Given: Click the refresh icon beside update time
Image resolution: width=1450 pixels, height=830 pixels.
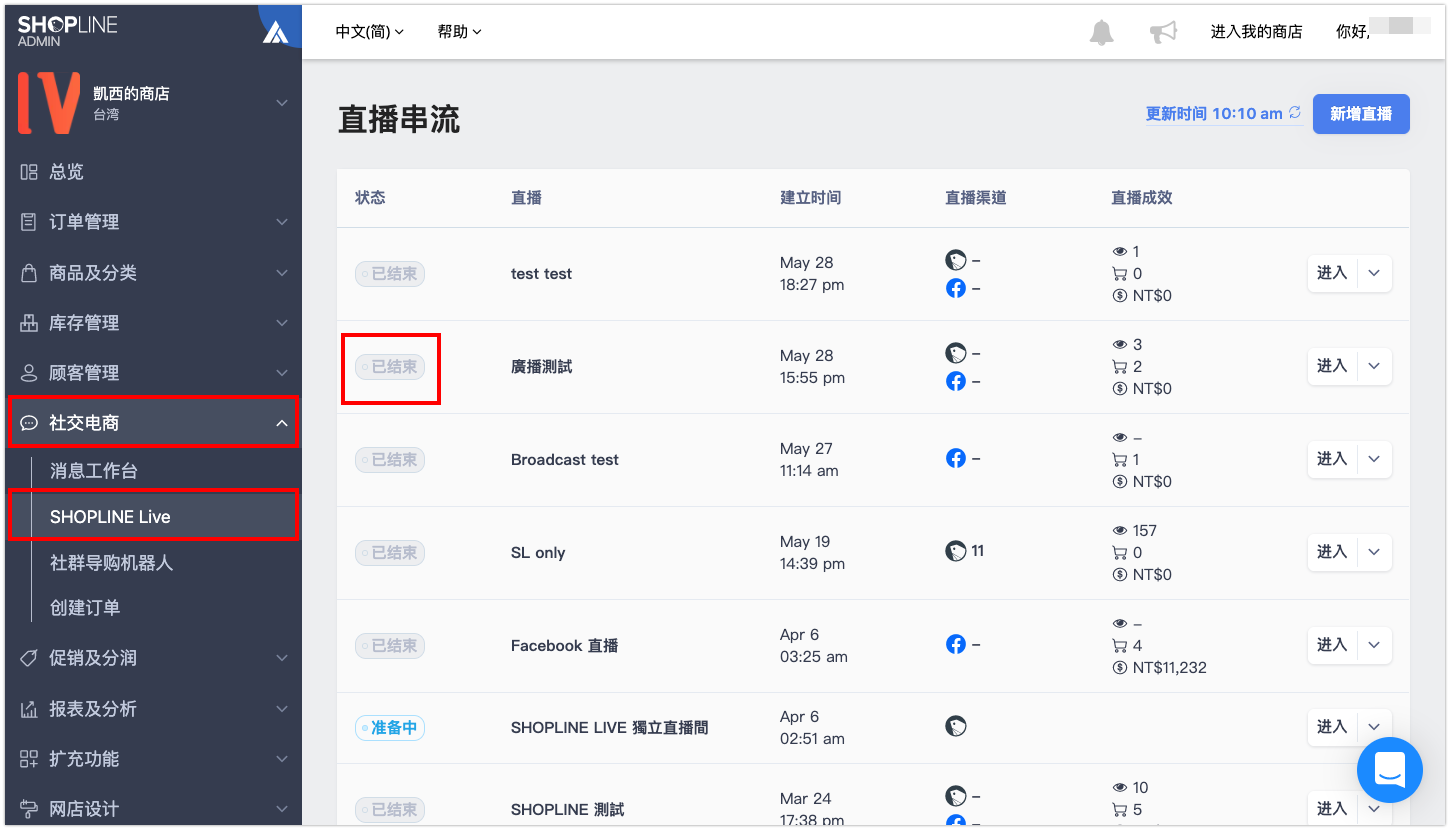Looking at the screenshot, I should pyautogui.click(x=1295, y=113).
